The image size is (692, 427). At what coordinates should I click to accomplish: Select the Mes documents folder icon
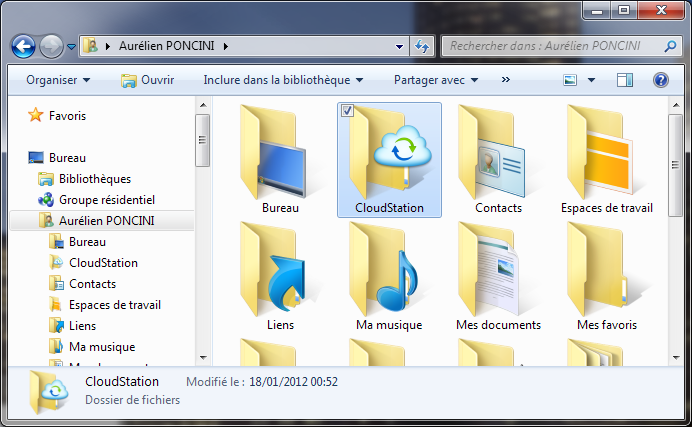coord(490,269)
